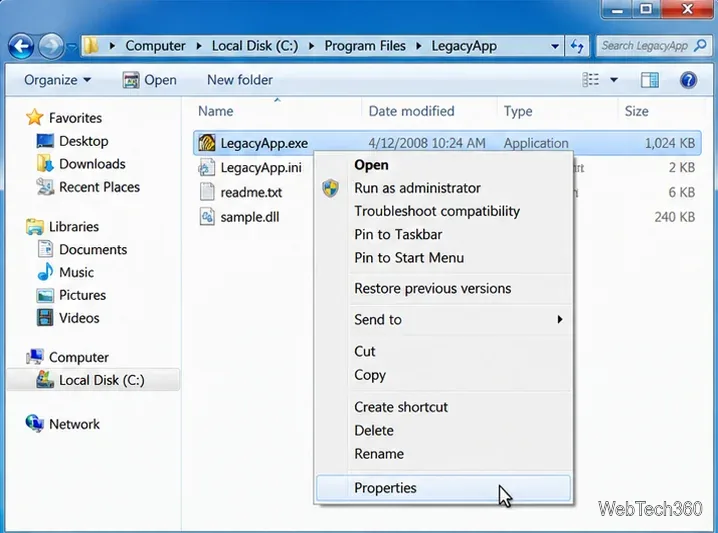Expand arrow after Local Disk (C:) breadcrumb
718x533 pixels.
(311, 46)
